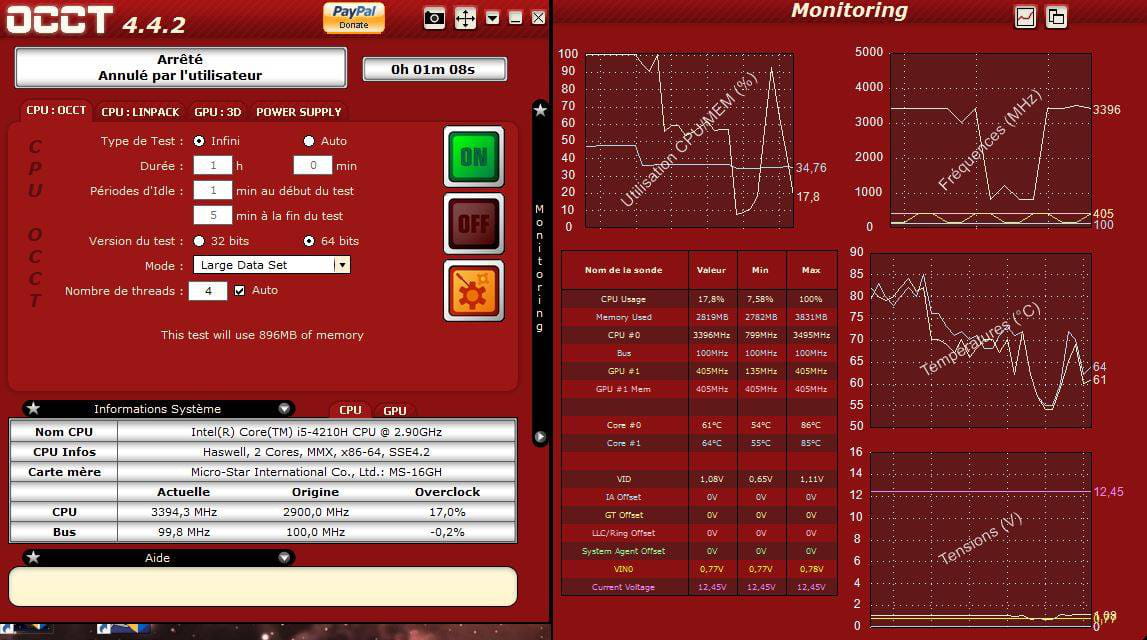Switch to the POWER SUPPLY tab

click(298, 112)
